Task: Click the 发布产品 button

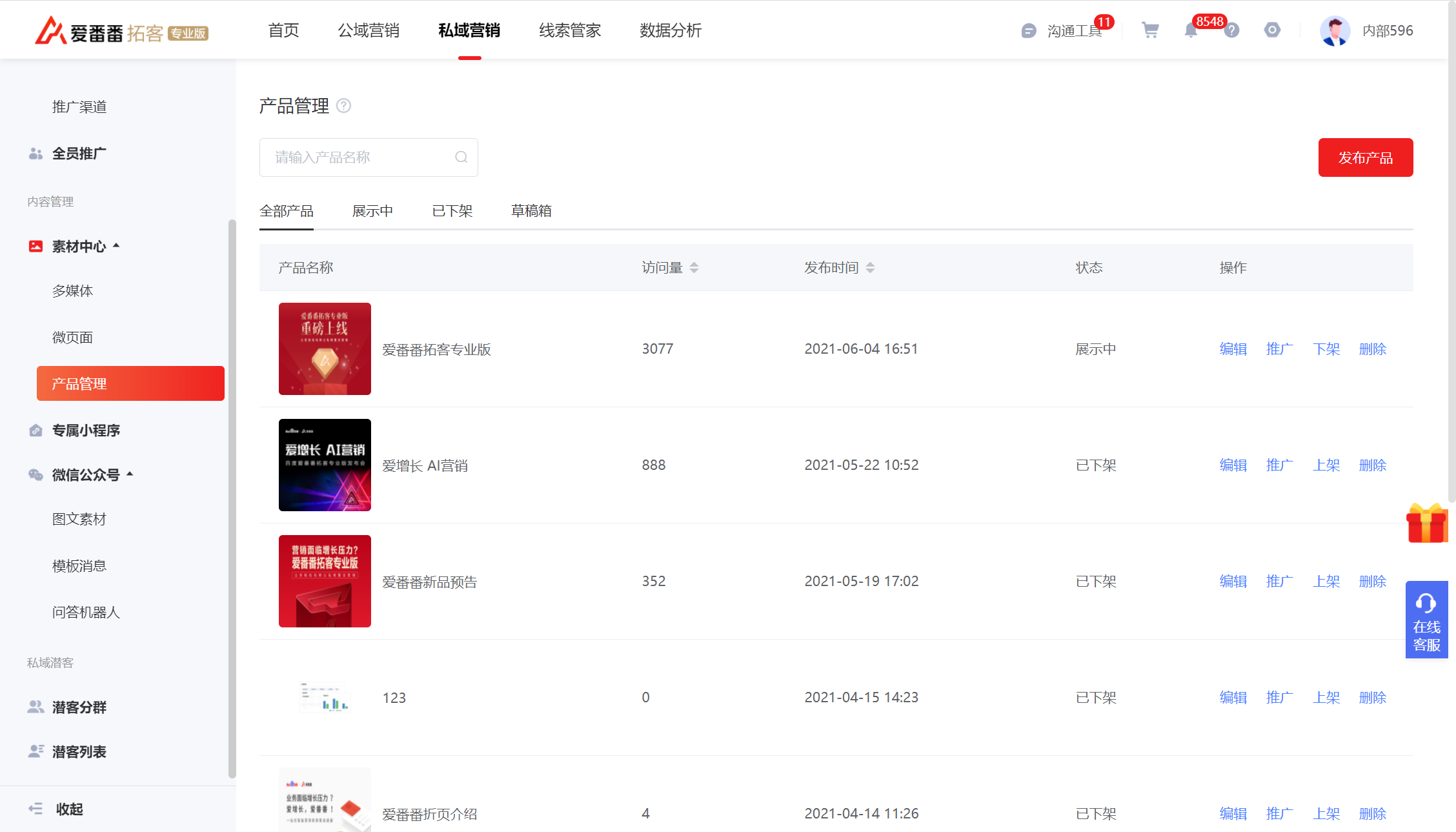Action: coord(1366,157)
